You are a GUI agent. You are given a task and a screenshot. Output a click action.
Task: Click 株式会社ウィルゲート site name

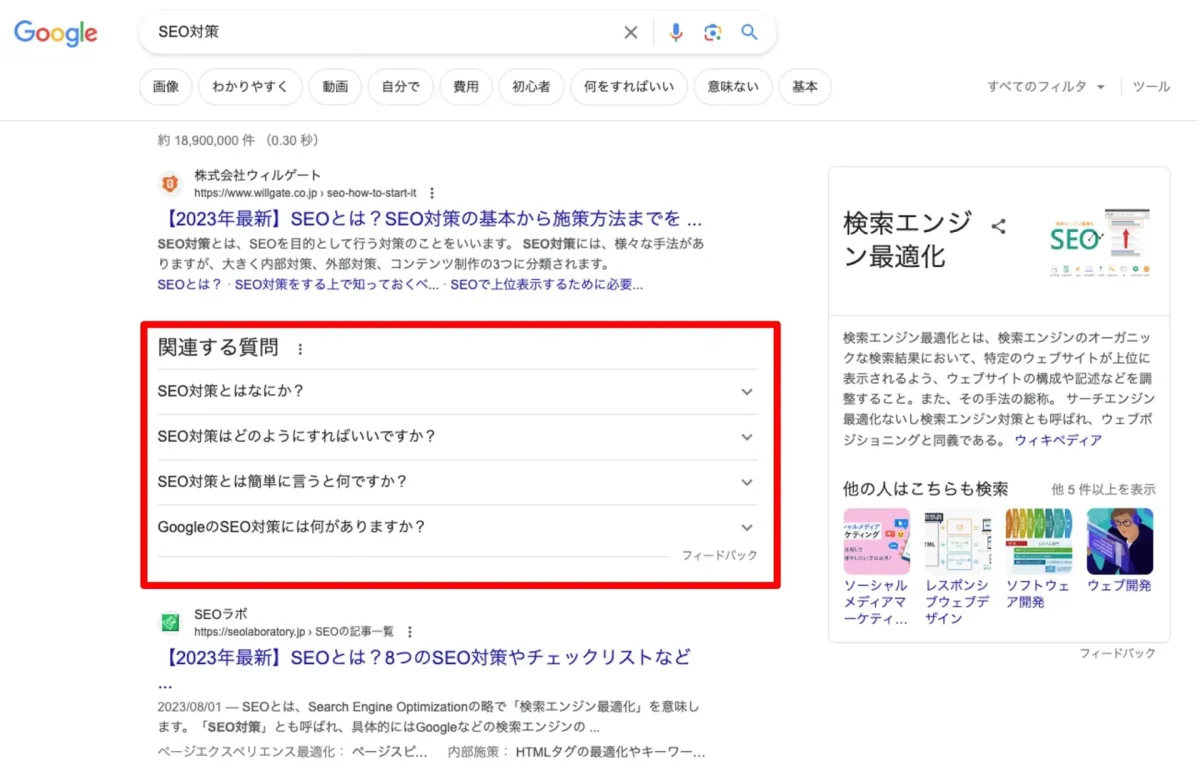pyautogui.click(x=258, y=175)
